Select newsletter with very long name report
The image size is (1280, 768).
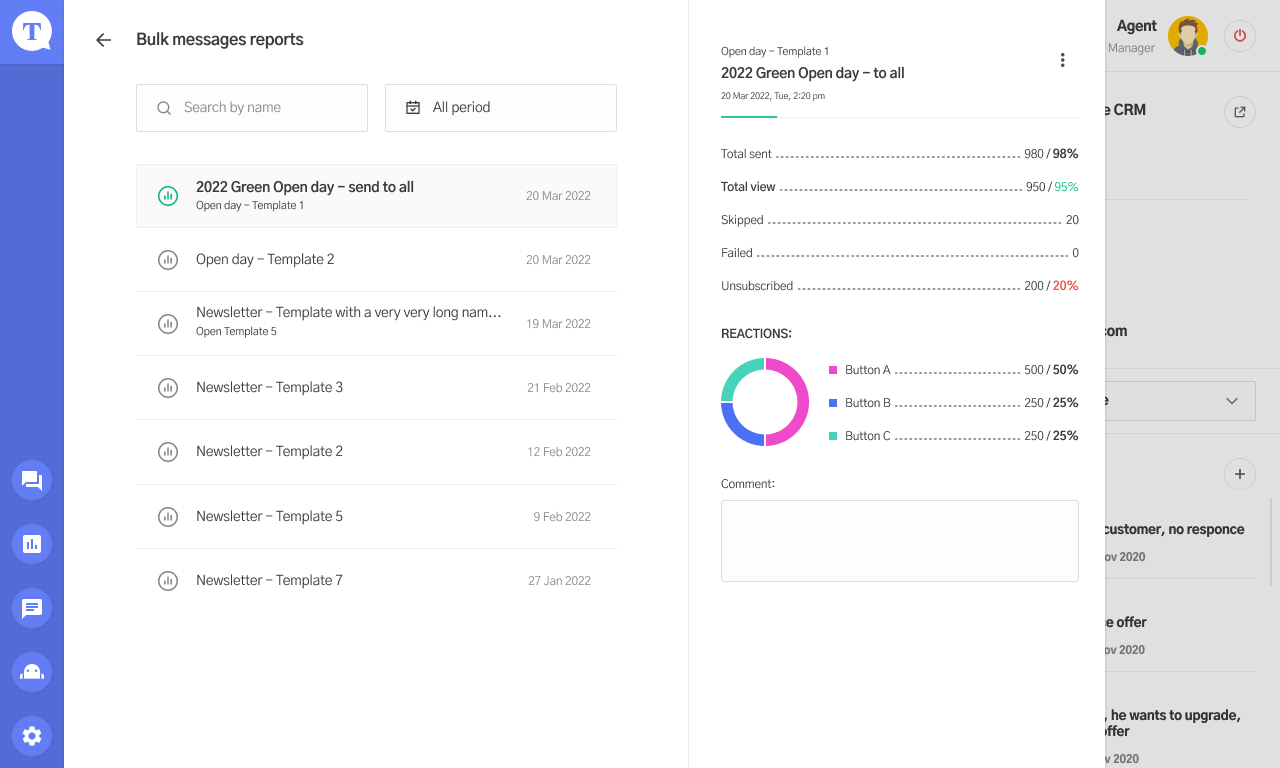click(x=376, y=324)
